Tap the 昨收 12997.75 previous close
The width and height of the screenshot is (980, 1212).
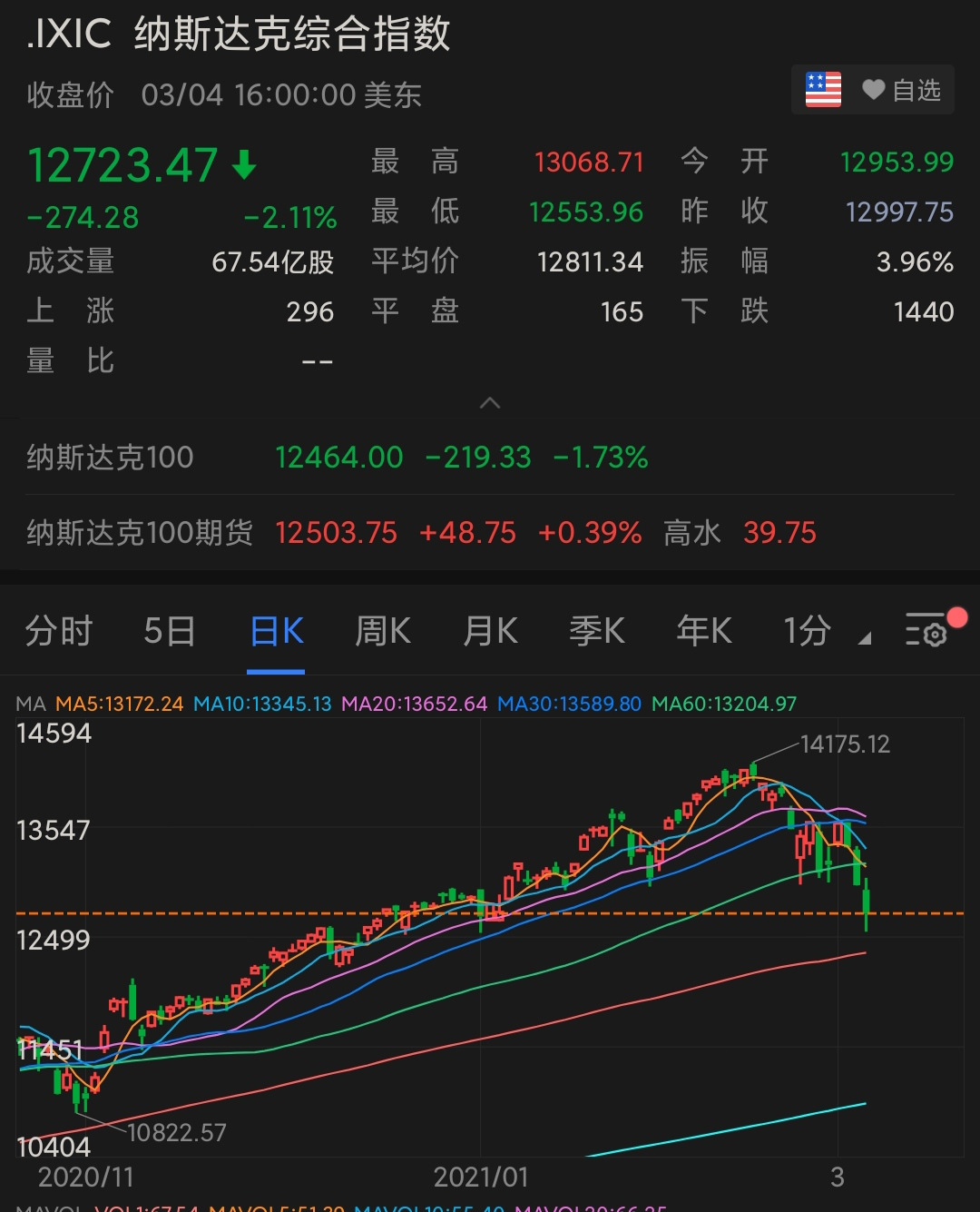(899, 212)
